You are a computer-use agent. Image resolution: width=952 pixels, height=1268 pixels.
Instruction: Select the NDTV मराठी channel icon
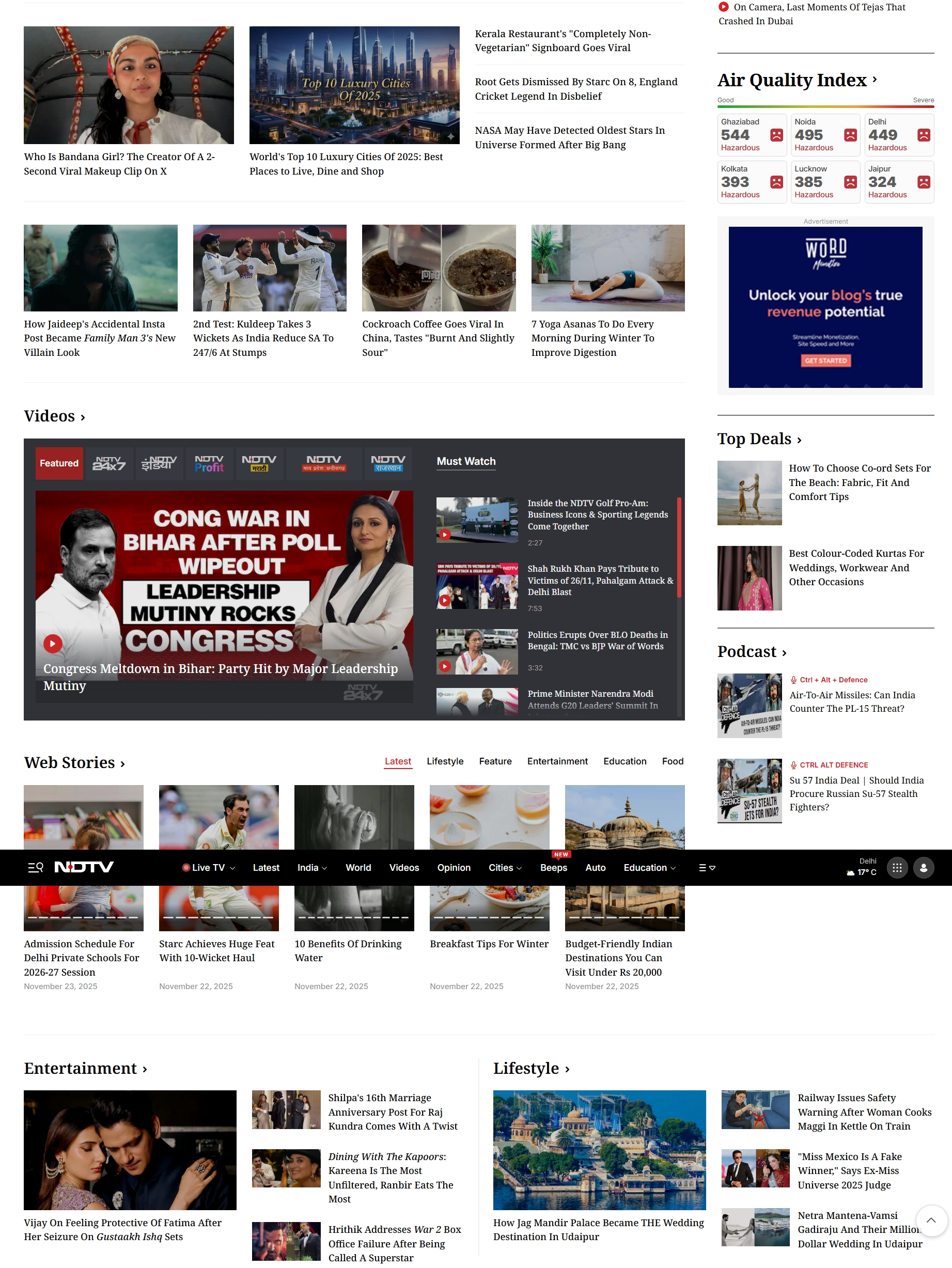pyautogui.click(x=259, y=463)
